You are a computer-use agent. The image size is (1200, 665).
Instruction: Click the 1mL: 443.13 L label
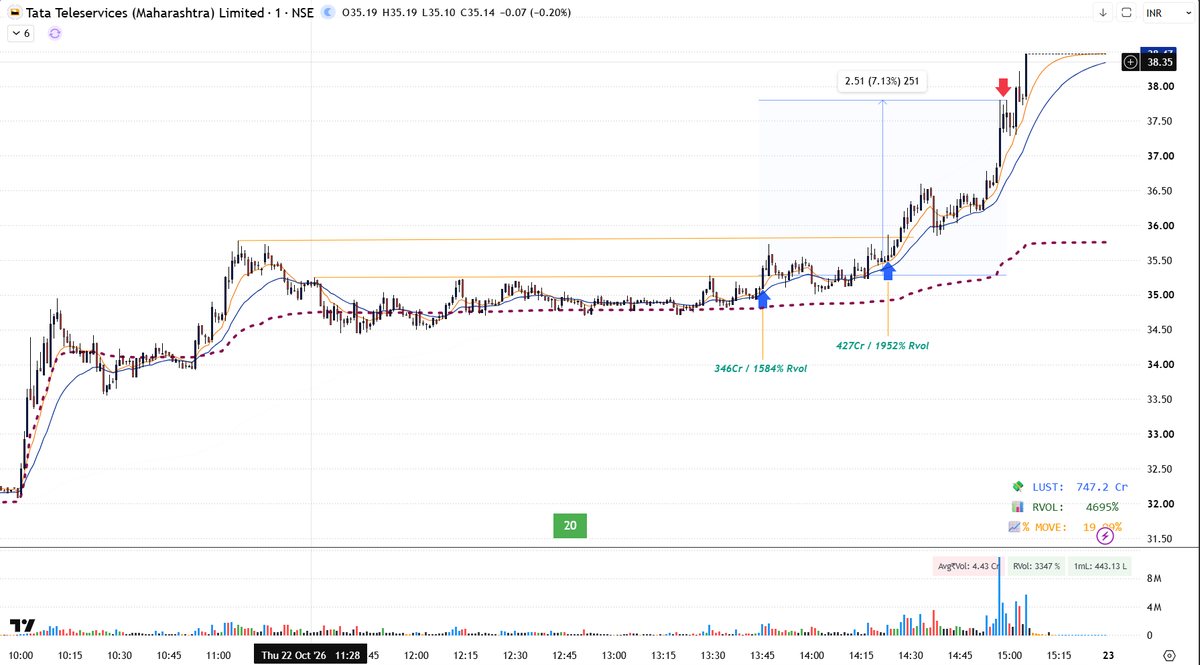[1100, 566]
